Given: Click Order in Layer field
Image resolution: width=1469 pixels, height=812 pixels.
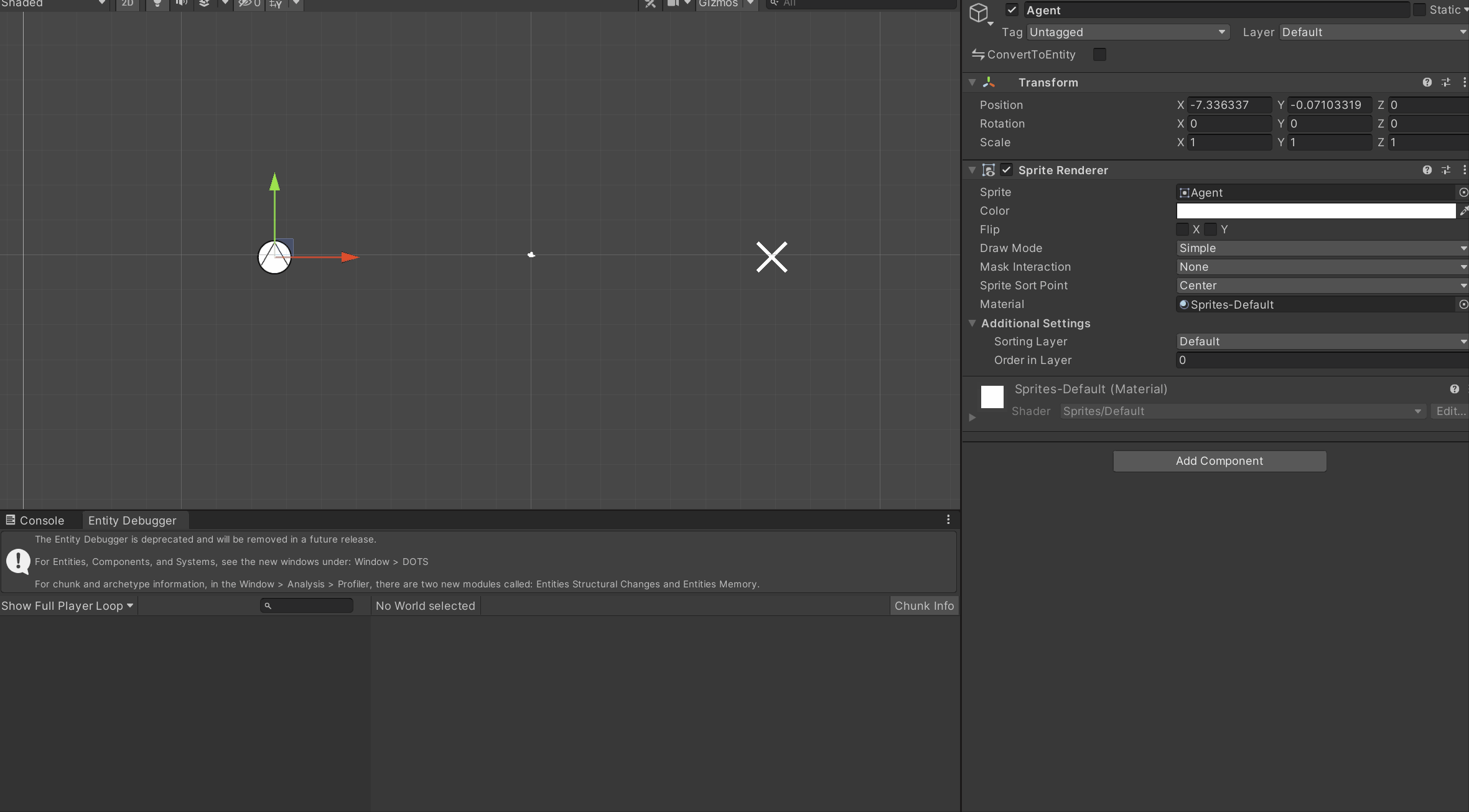Looking at the screenshot, I should [1322, 360].
